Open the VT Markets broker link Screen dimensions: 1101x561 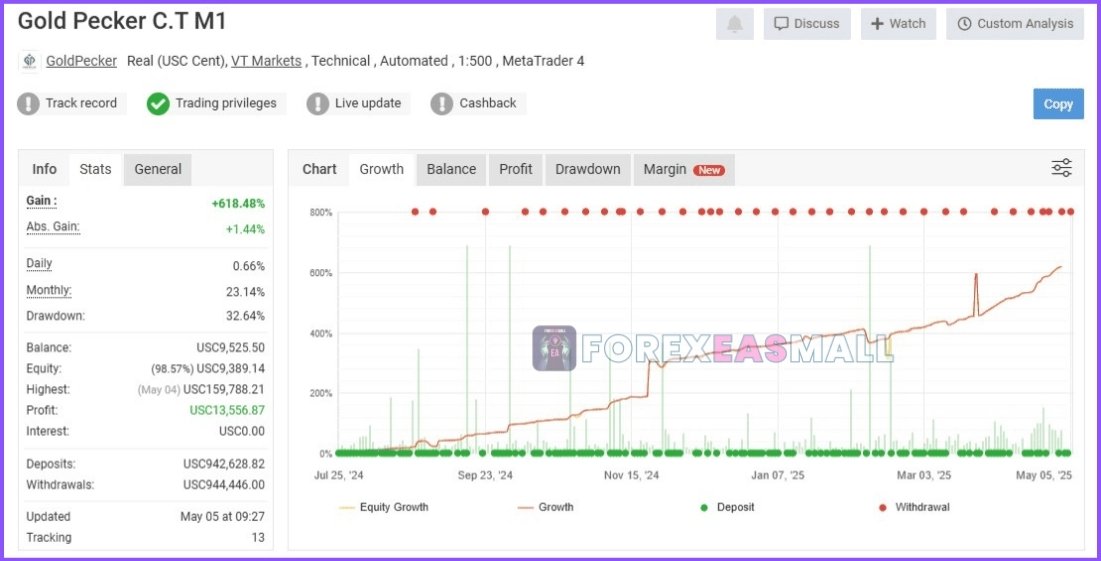tap(266, 61)
